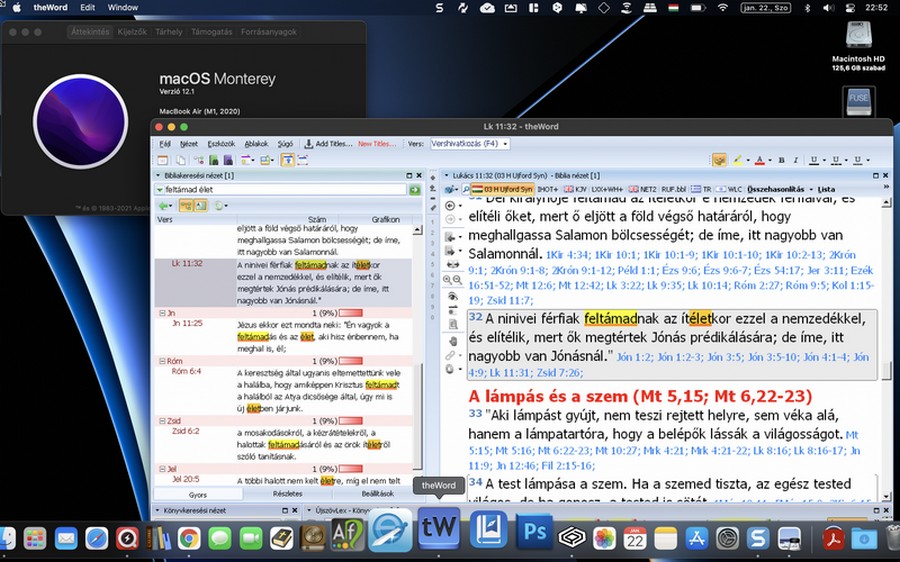Click the magnifier icon before 03 H Ujford Syn
Image resolution: width=900 pixels, height=562 pixels.
pos(465,189)
